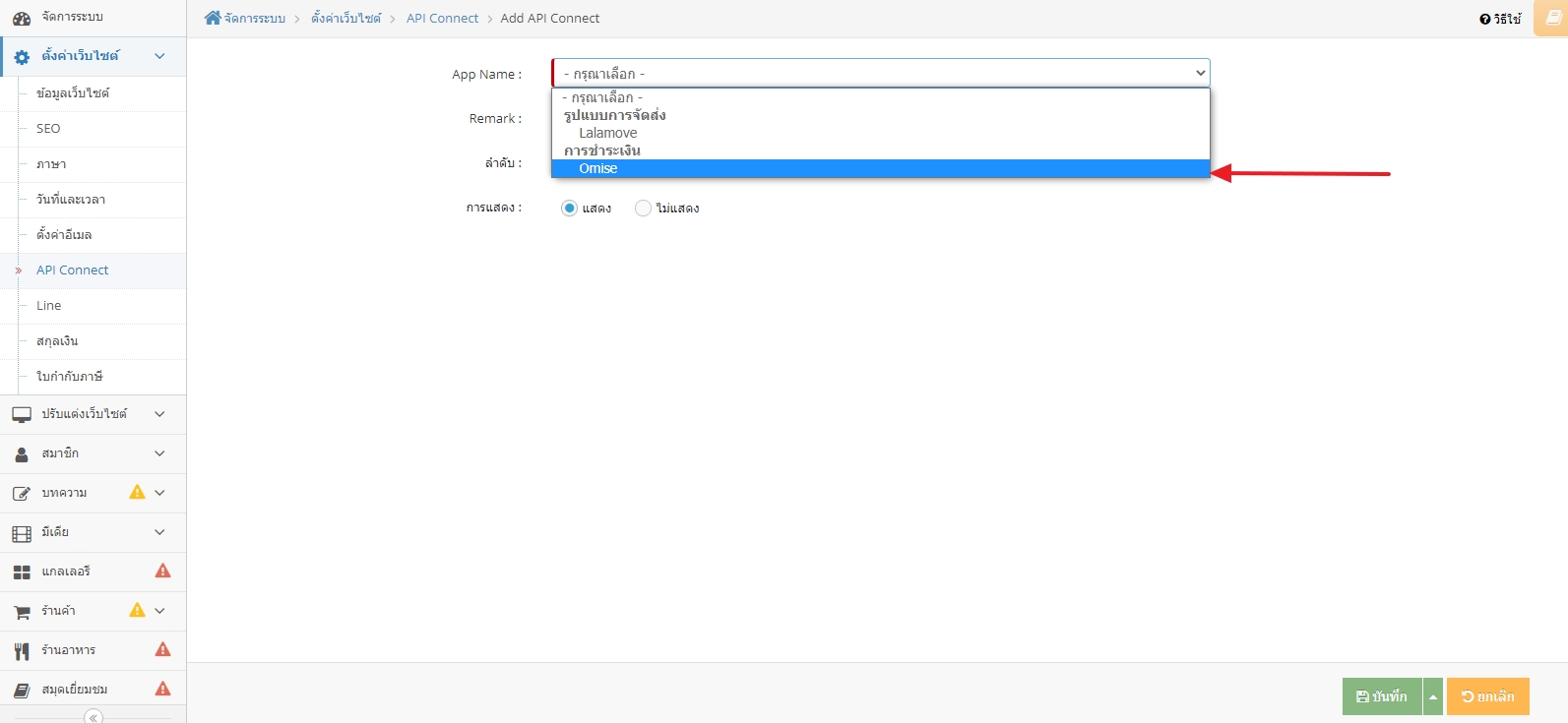Click the รูปแบบการจัดส่ง group heading
This screenshot has width=1568, height=723.
tap(615, 115)
